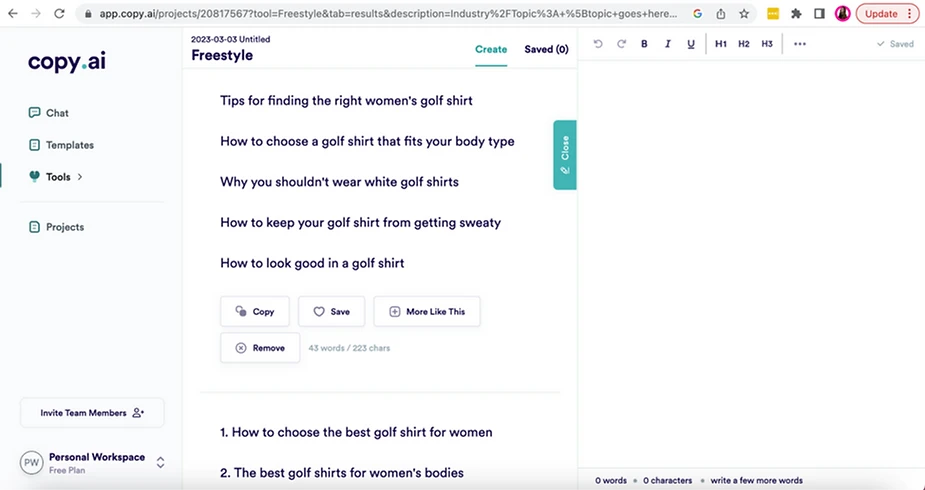Click '1. How to choose the best golf shirt for women'
This screenshot has width=925, height=490.
356,432
